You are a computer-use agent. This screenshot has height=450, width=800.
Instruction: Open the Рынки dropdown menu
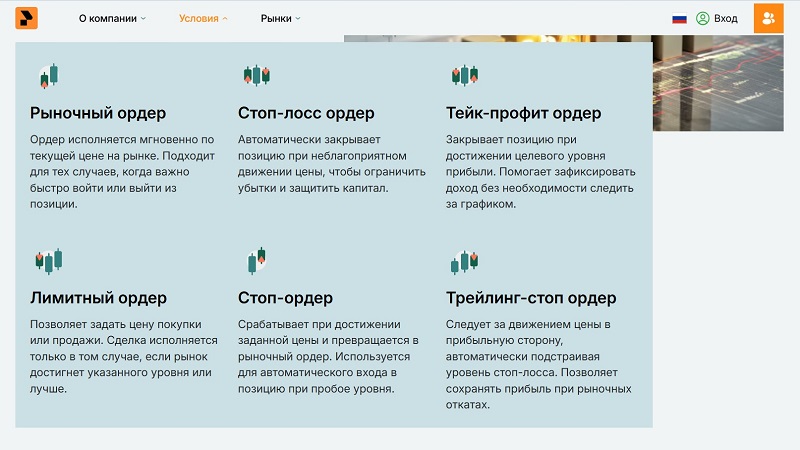pos(280,18)
